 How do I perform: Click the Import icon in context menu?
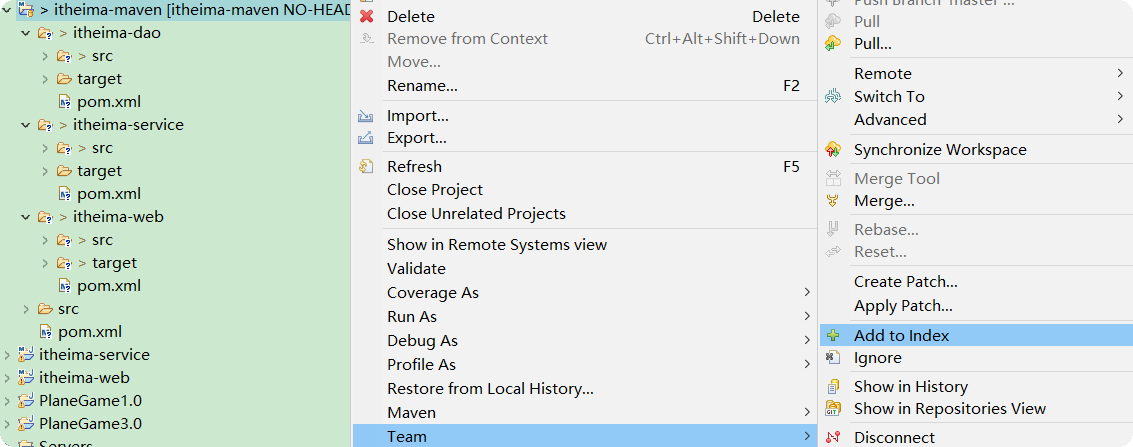click(366, 116)
